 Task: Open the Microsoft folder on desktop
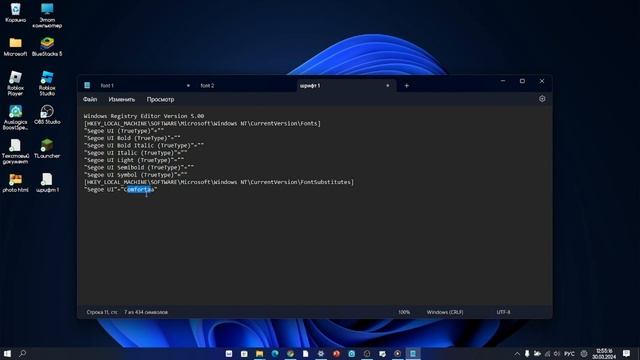tap(16, 47)
